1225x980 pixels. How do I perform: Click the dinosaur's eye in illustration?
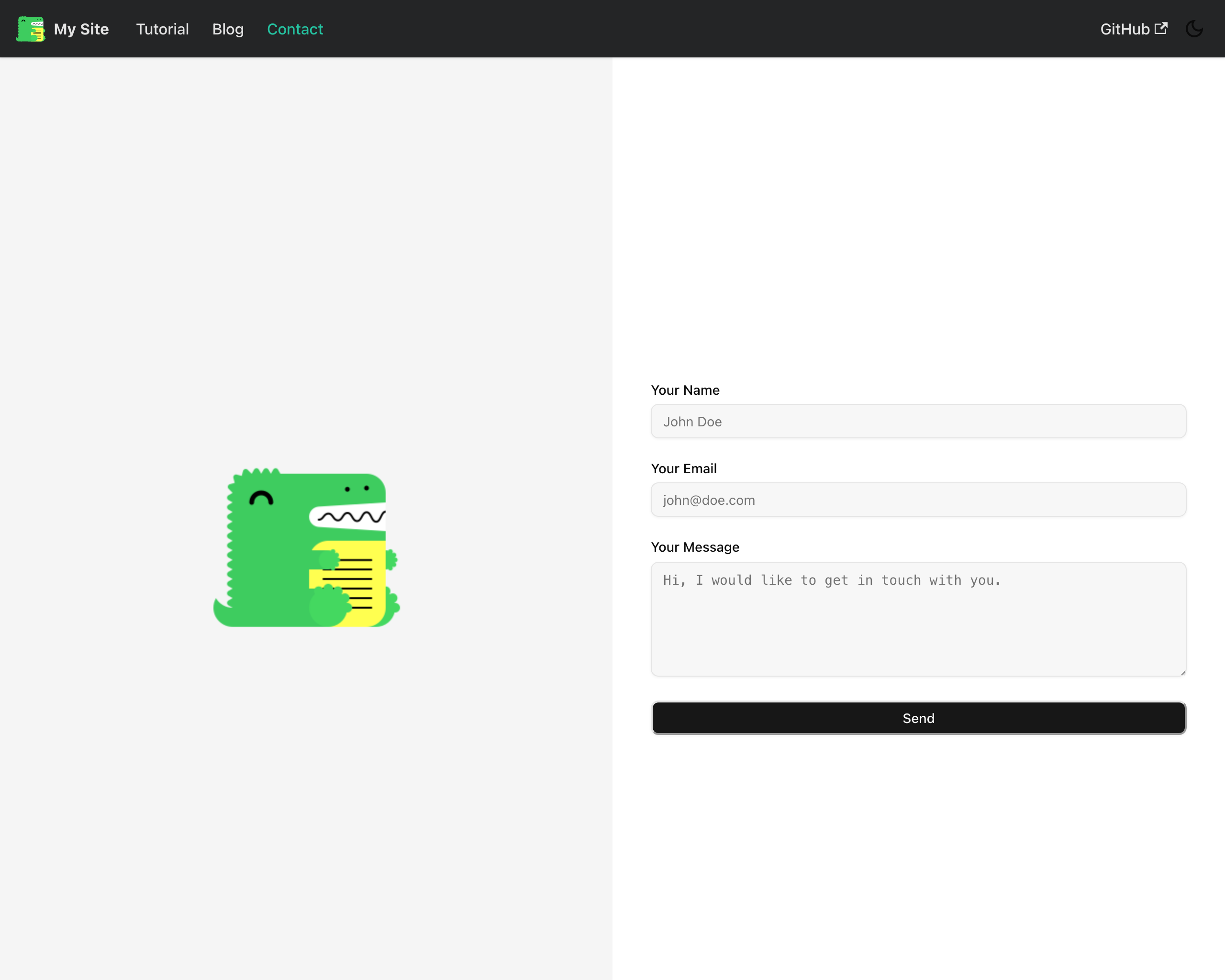pyautogui.click(x=261, y=499)
